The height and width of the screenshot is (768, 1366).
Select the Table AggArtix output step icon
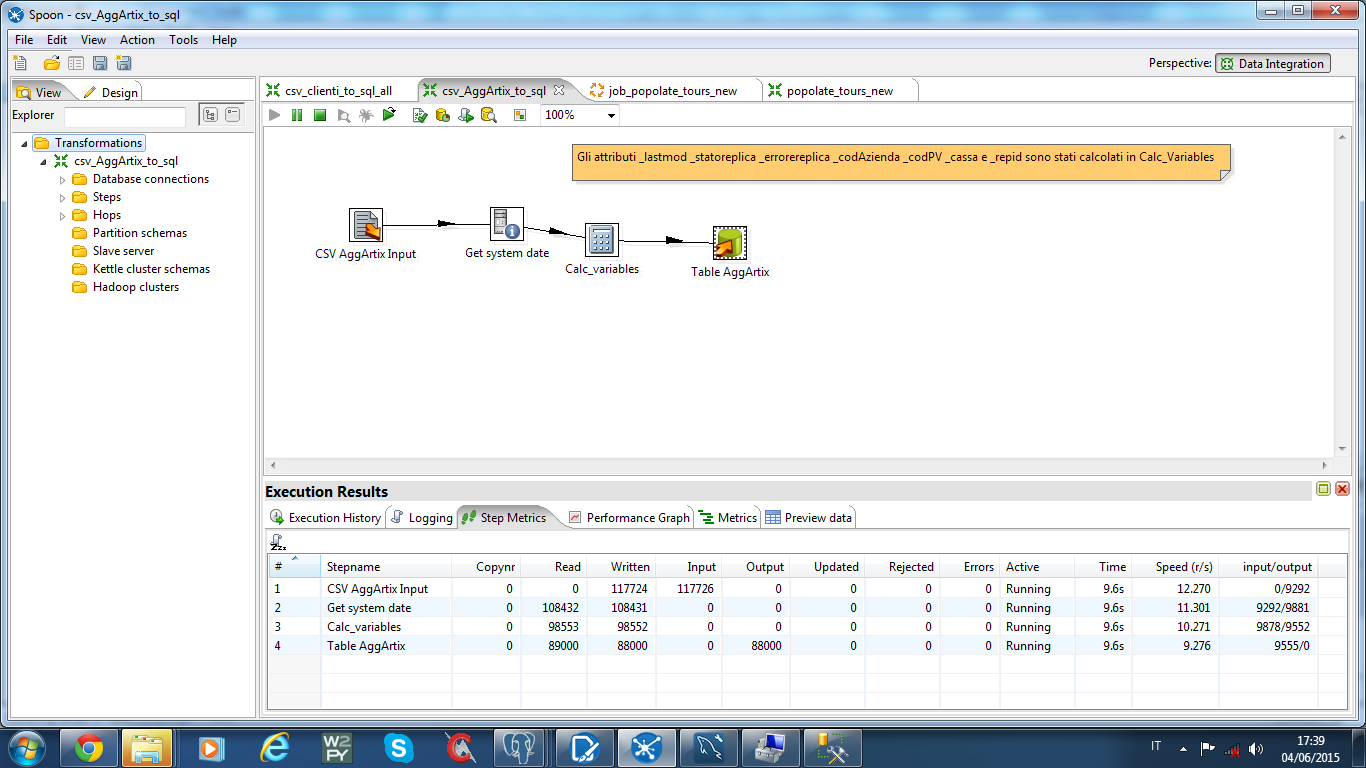tap(730, 243)
